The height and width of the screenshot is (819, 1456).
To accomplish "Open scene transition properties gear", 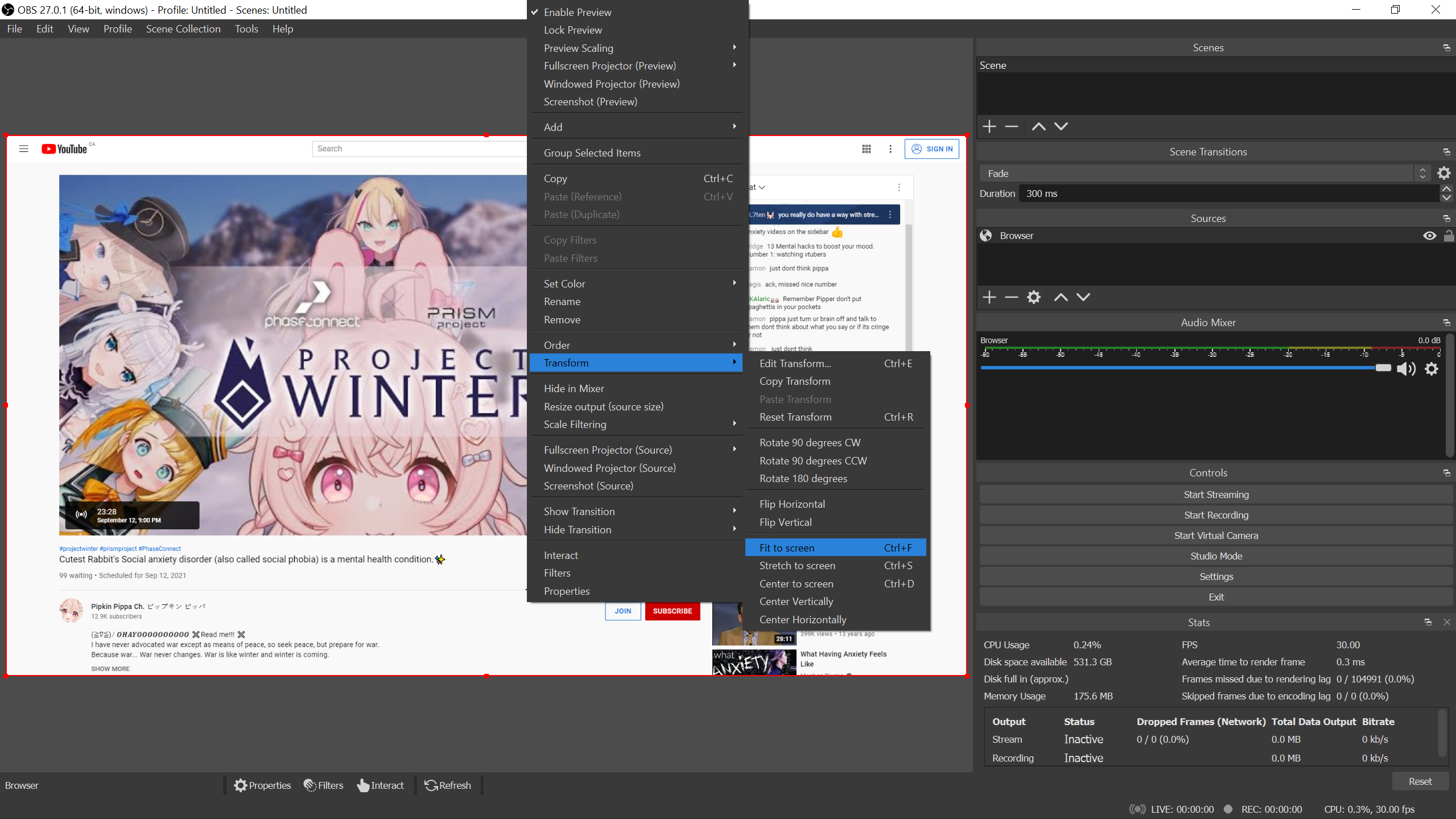I will coord(1443,173).
